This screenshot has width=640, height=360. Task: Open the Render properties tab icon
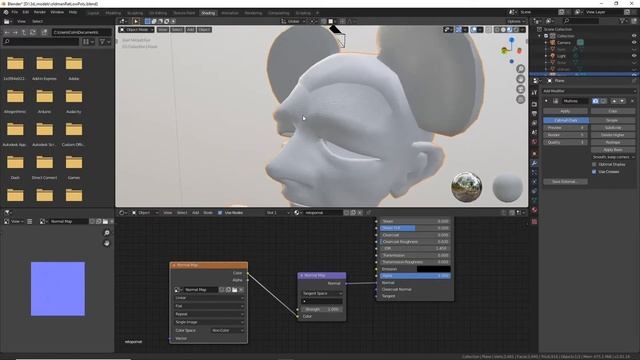tap(534, 104)
